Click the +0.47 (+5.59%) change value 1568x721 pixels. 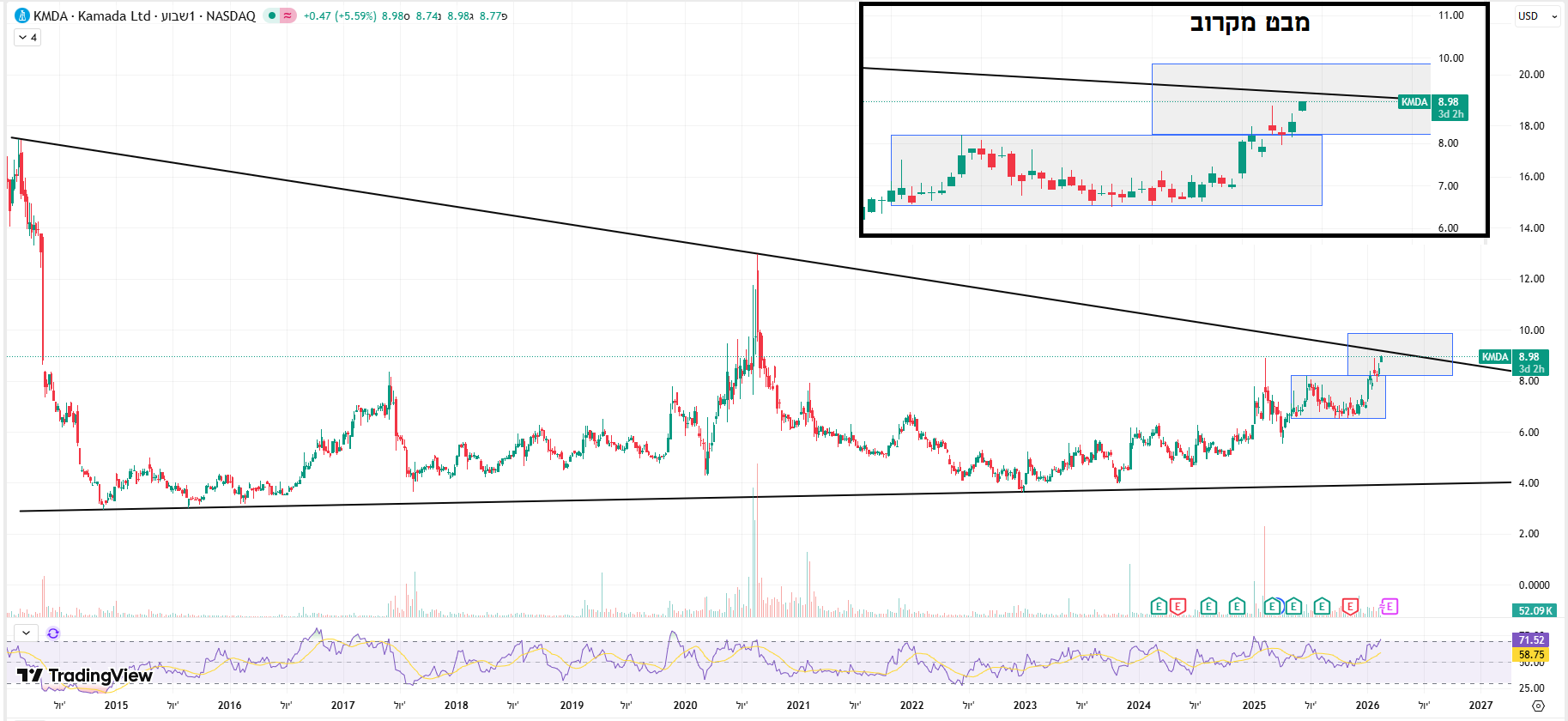coord(340,15)
